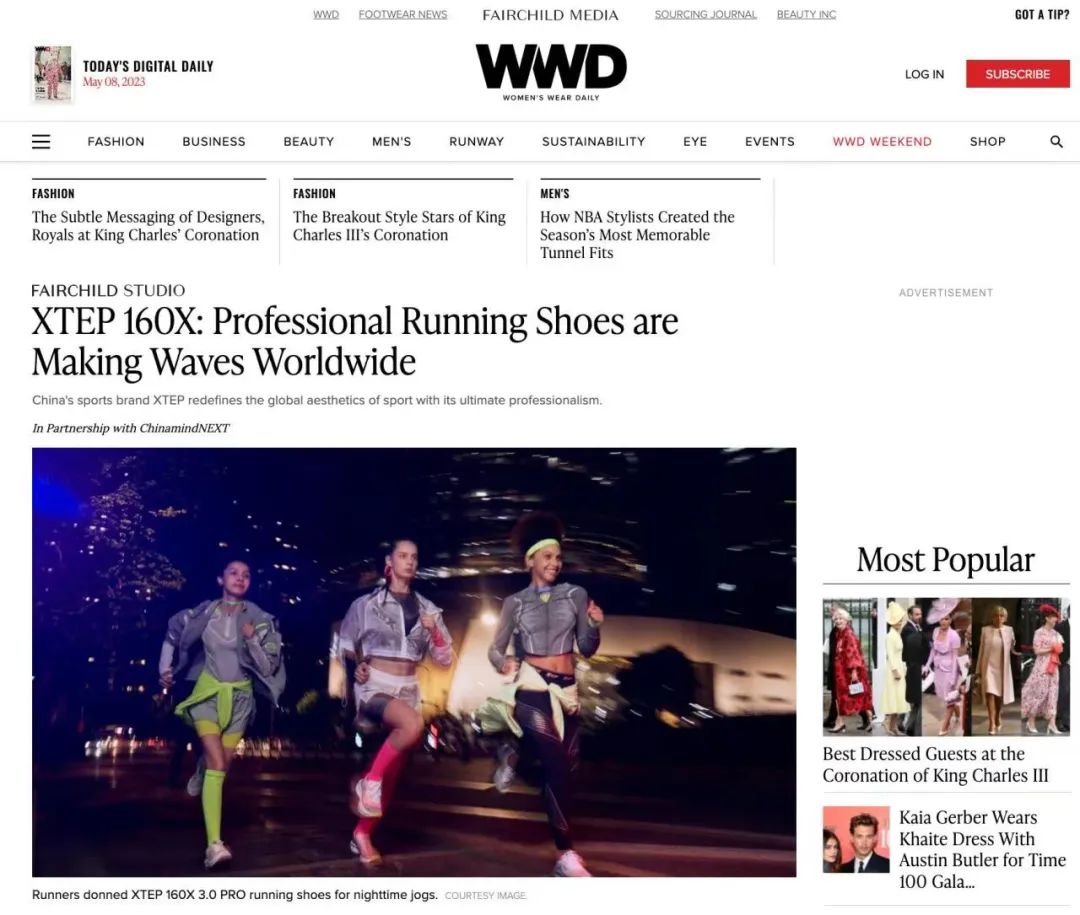Viewport: 1080px width, 915px height.
Task: Select the Shop menu item
Action: click(x=987, y=142)
